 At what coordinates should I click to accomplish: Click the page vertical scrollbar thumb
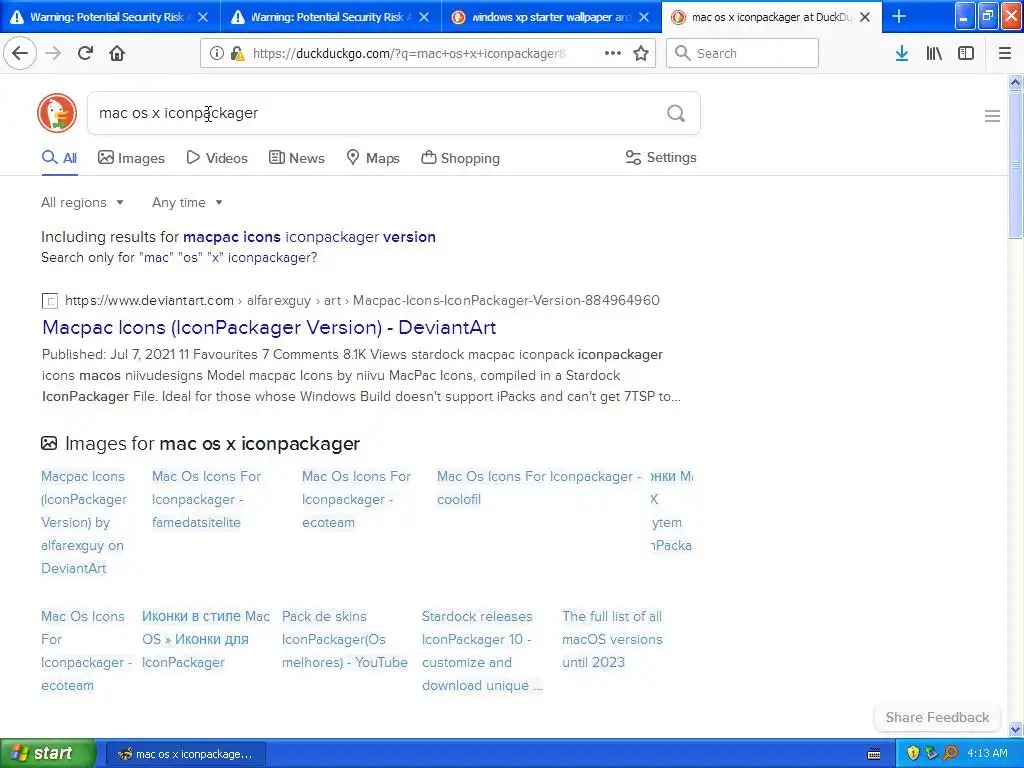pos(1016,165)
